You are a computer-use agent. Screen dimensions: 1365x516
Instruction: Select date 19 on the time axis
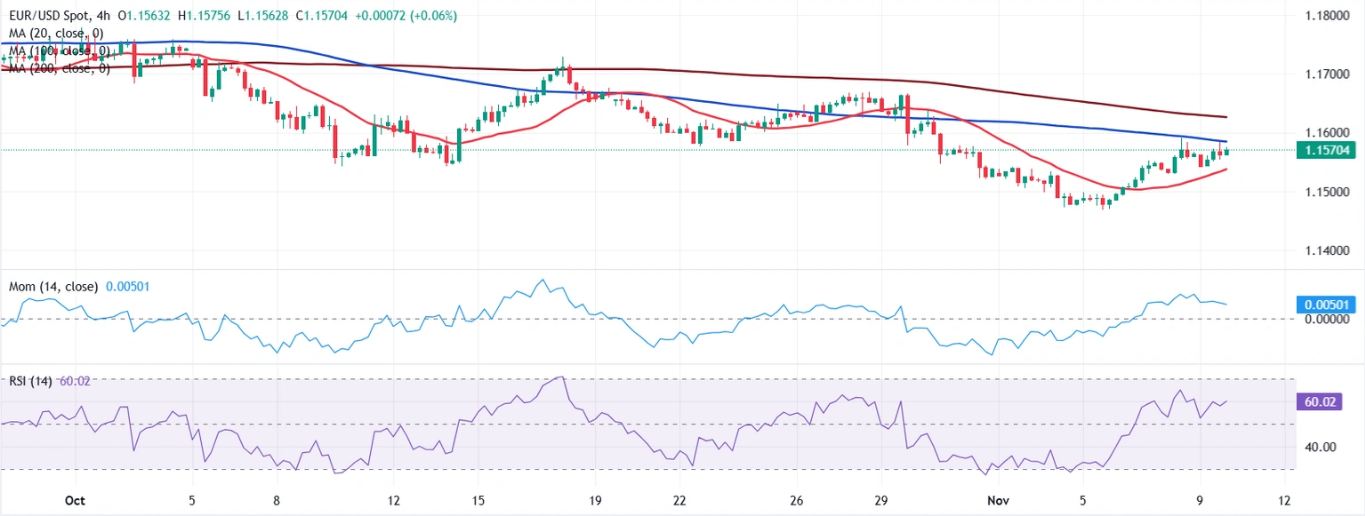point(595,500)
